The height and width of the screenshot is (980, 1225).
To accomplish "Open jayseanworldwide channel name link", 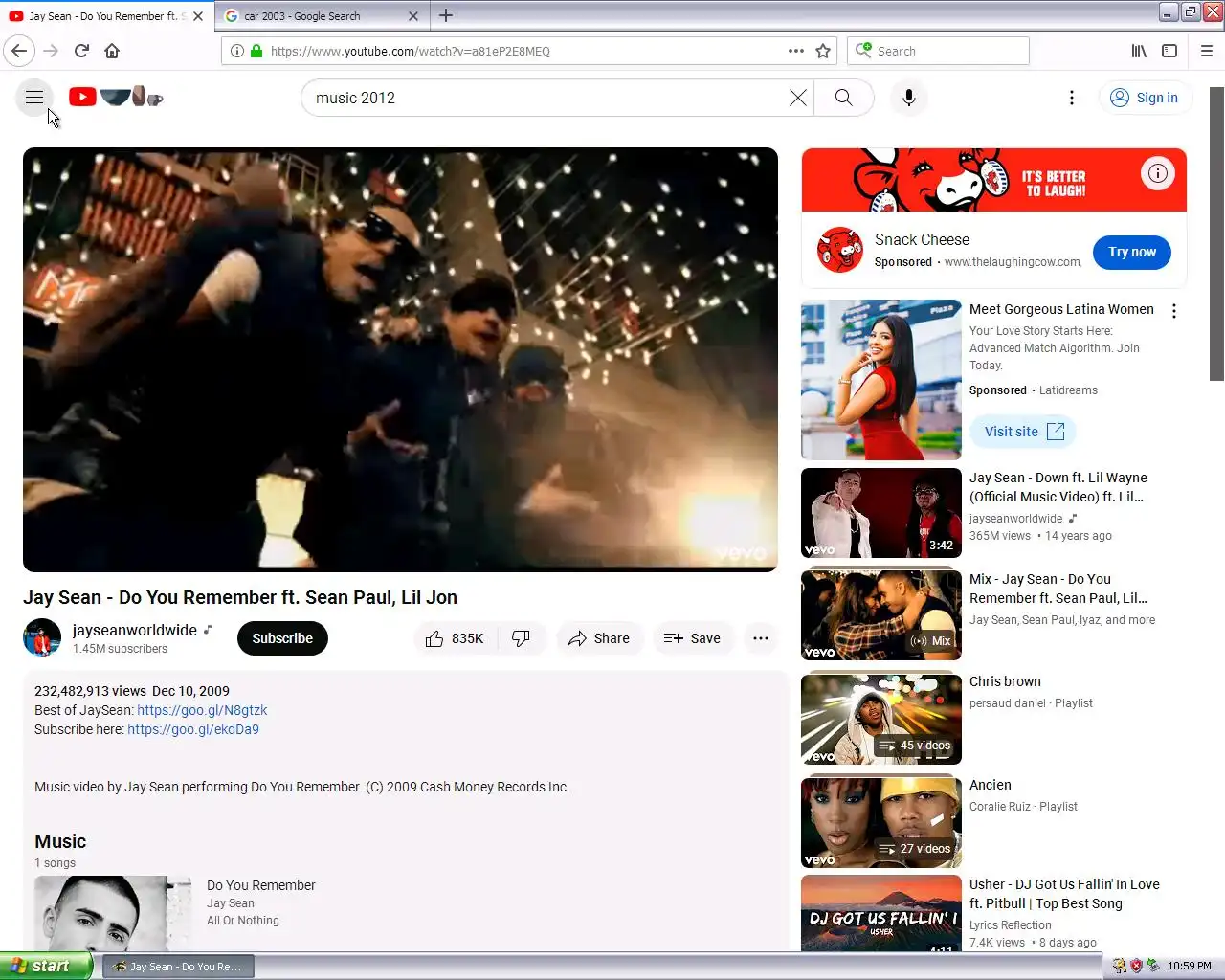I will click(135, 630).
